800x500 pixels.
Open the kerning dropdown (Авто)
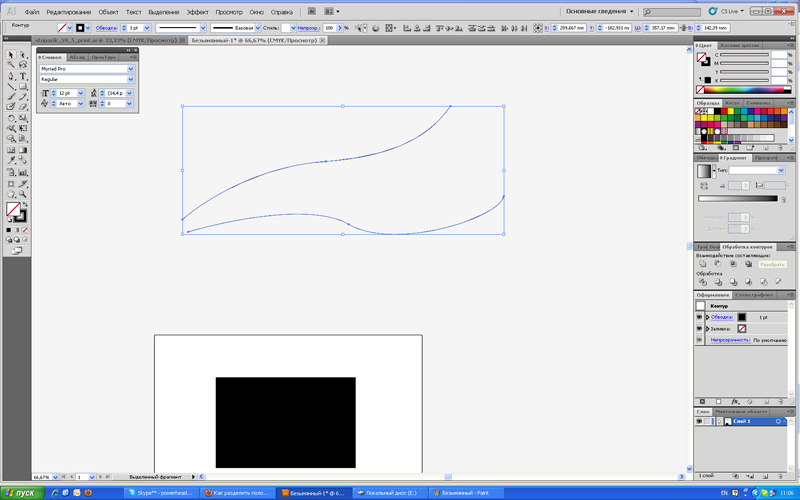coord(81,104)
